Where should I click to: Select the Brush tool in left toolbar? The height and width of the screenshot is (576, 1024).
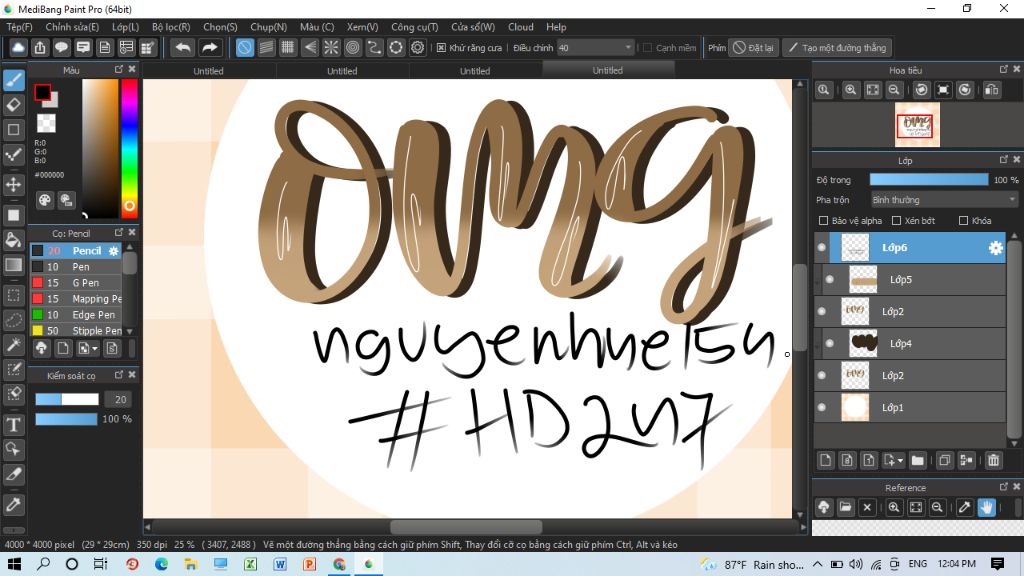coord(14,80)
